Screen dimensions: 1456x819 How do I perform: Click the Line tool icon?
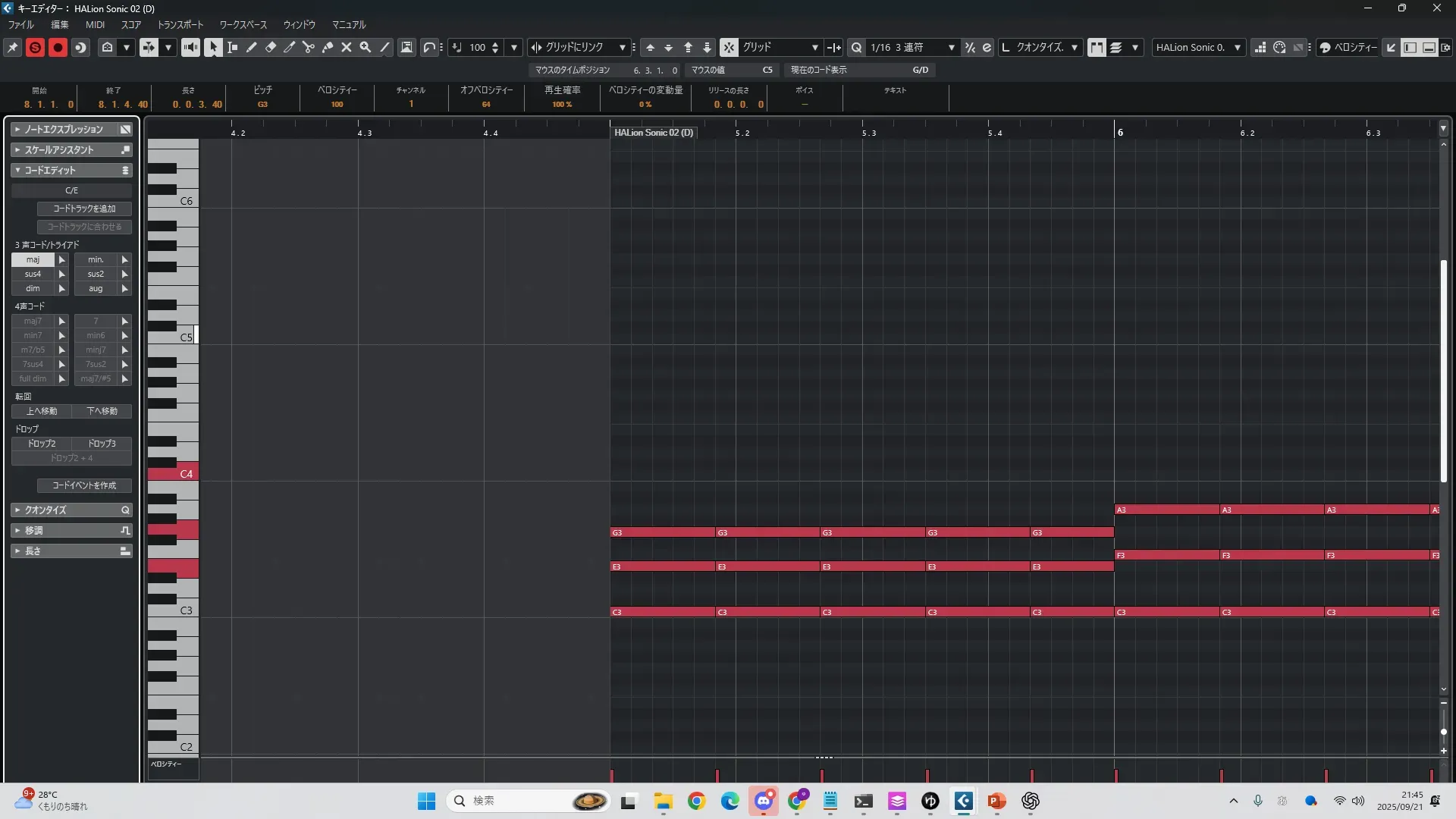(384, 47)
